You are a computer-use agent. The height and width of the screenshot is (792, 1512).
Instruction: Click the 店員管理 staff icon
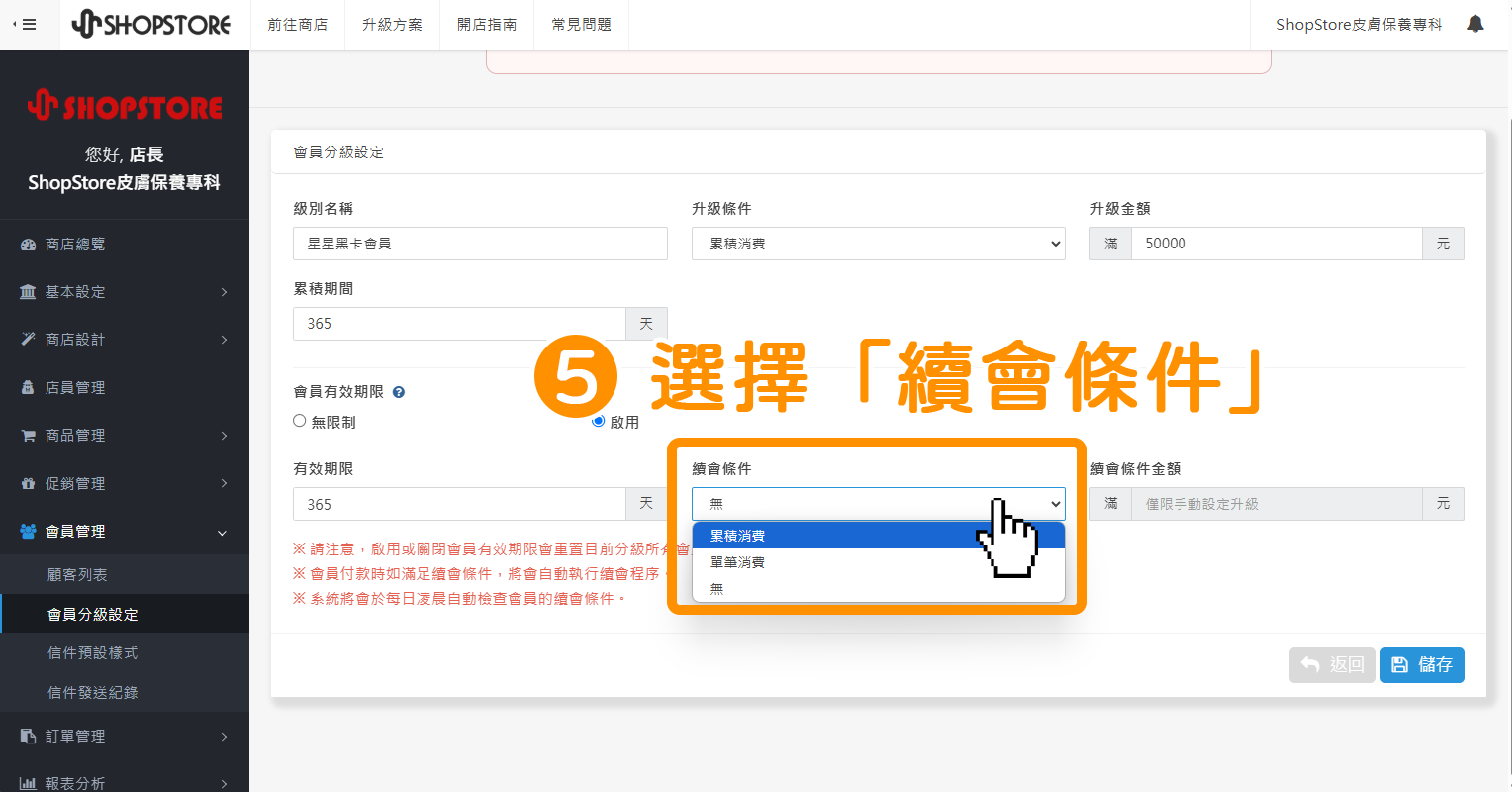(x=28, y=387)
